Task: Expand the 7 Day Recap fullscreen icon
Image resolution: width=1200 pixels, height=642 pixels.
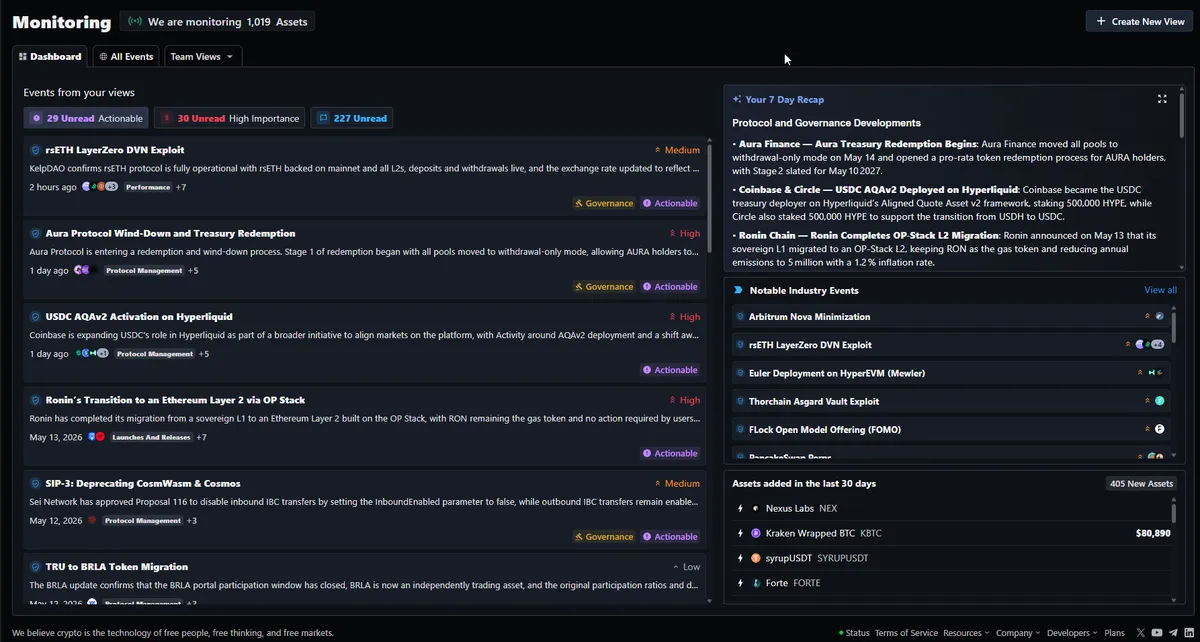Action: pyautogui.click(x=1162, y=99)
